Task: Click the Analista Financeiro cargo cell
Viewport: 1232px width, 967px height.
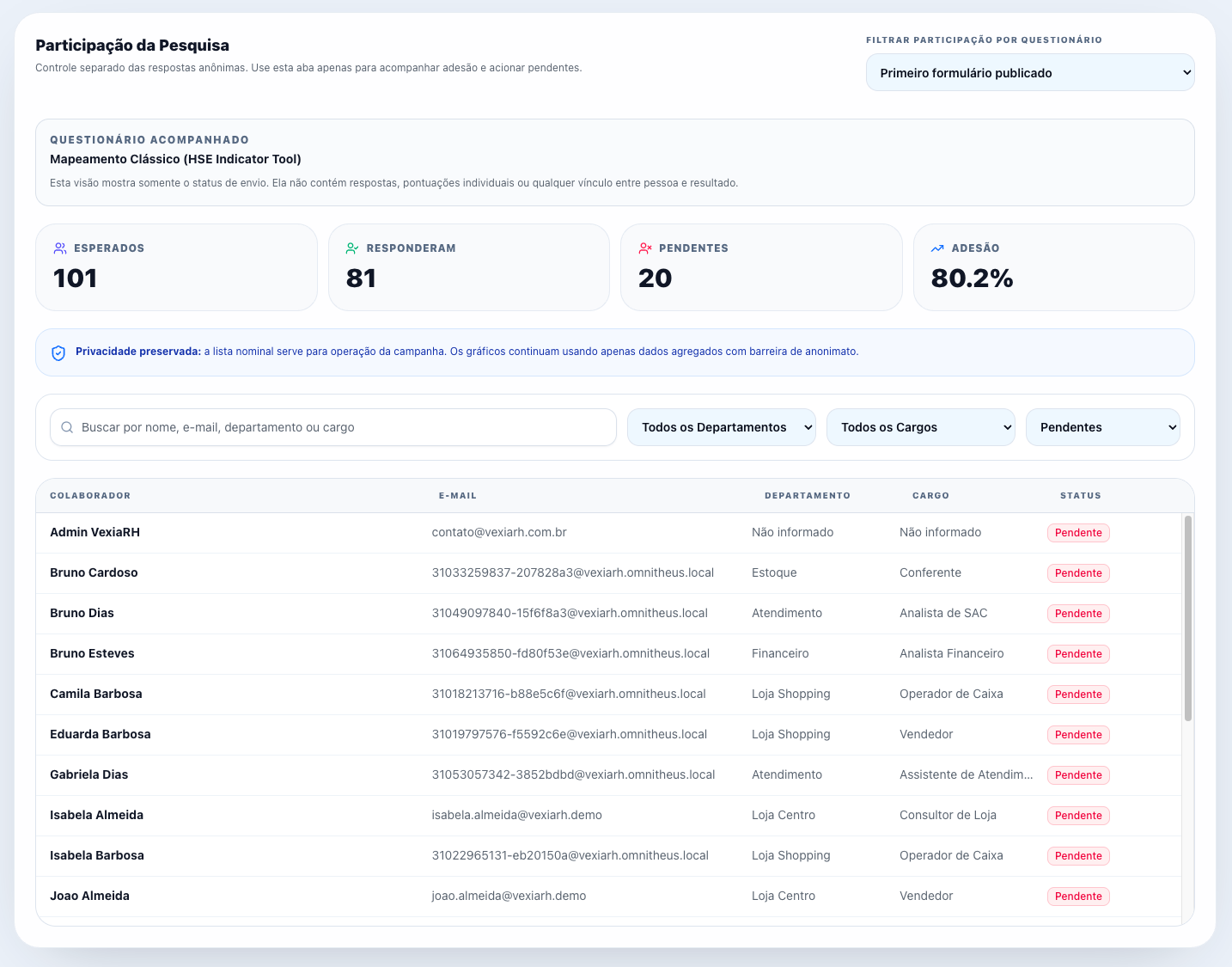Action: pyautogui.click(x=952, y=653)
